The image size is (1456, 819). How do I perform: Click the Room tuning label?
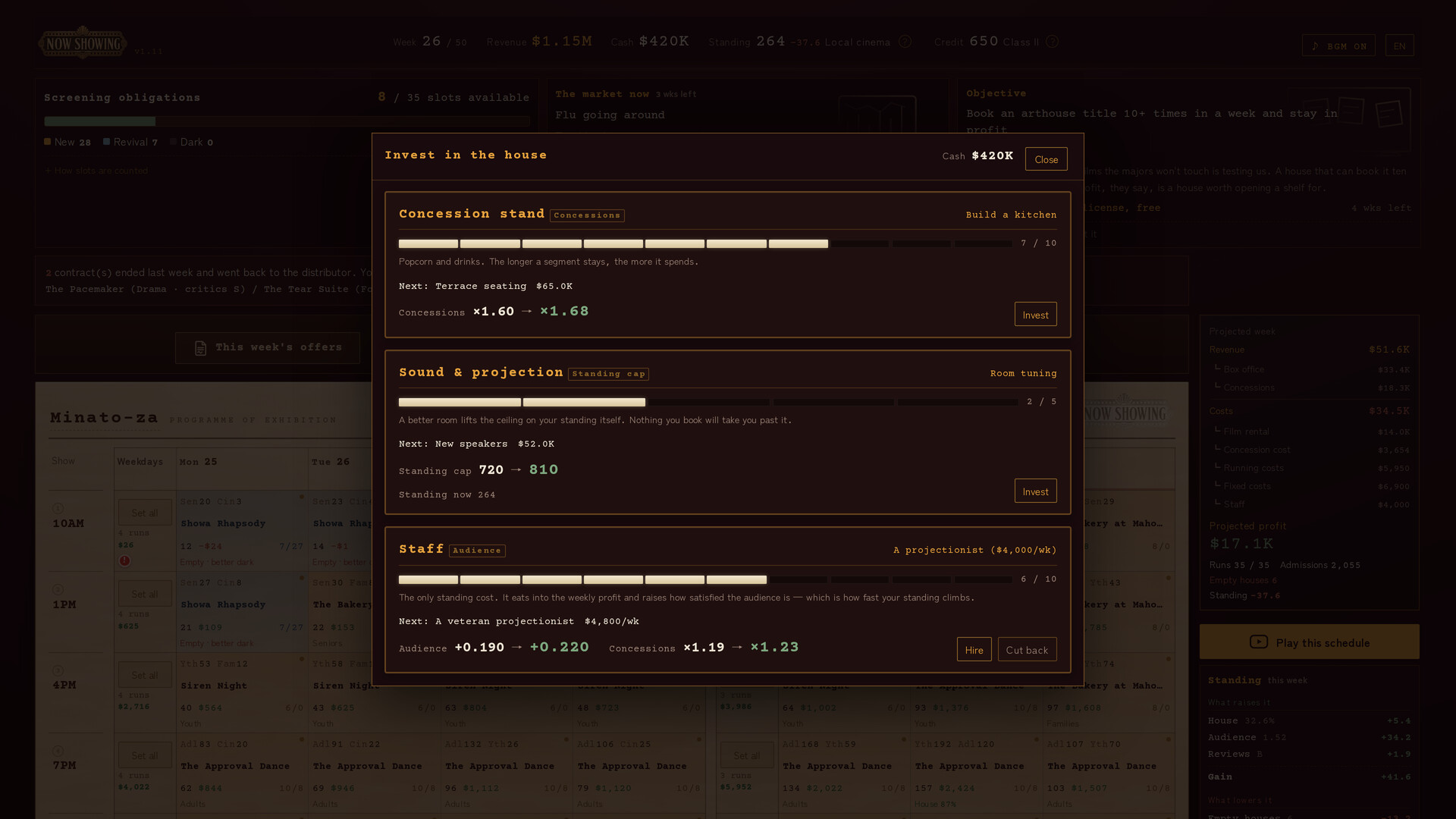click(1023, 373)
